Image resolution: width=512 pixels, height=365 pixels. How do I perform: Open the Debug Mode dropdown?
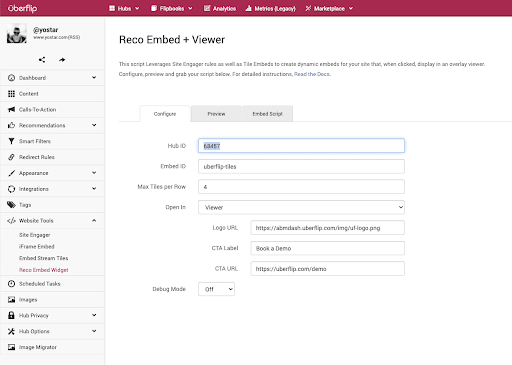[216, 289]
